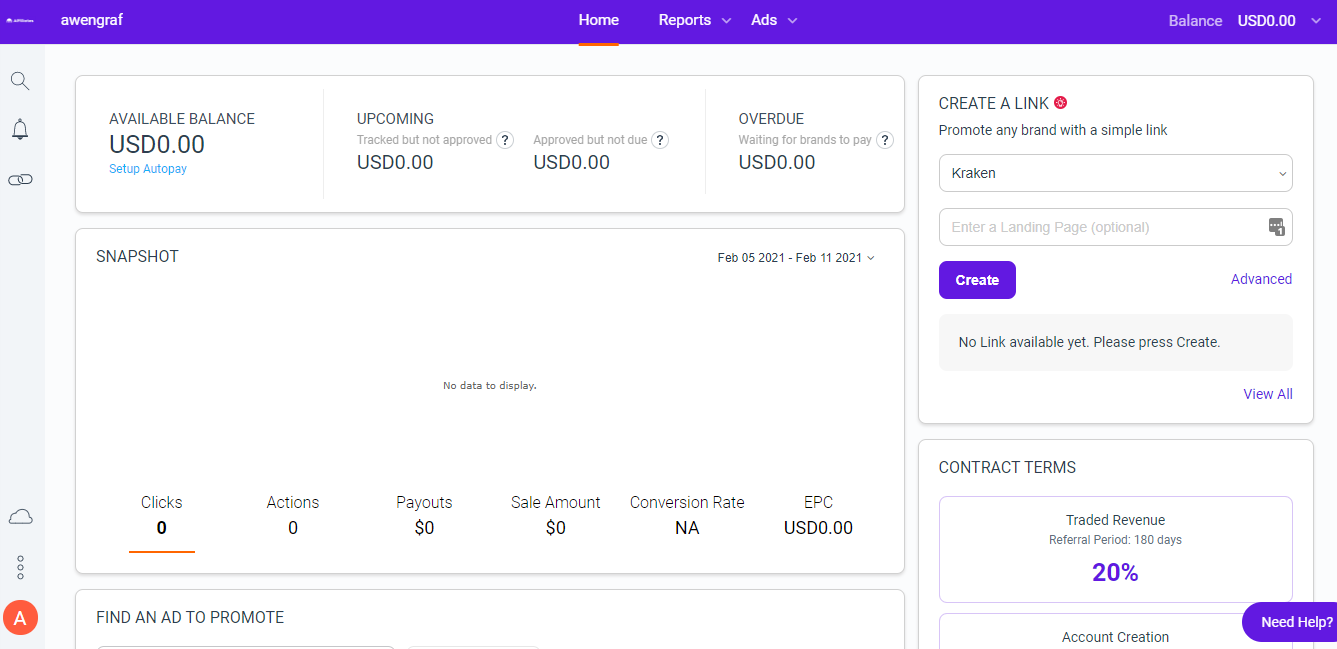Viewport: 1337px width, 649px height.
Task: Click the icon inside the landing page field
Action: pyautogui.click(x=1276, y=227)
